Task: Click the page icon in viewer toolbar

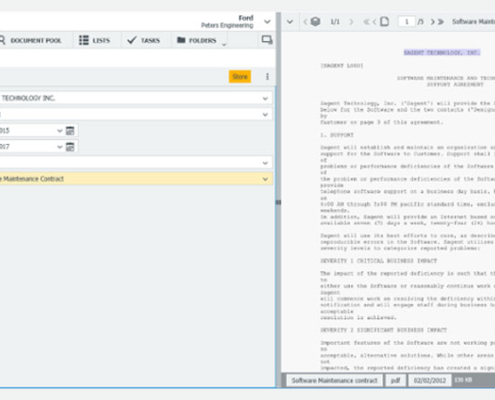Action: [385, 22]
